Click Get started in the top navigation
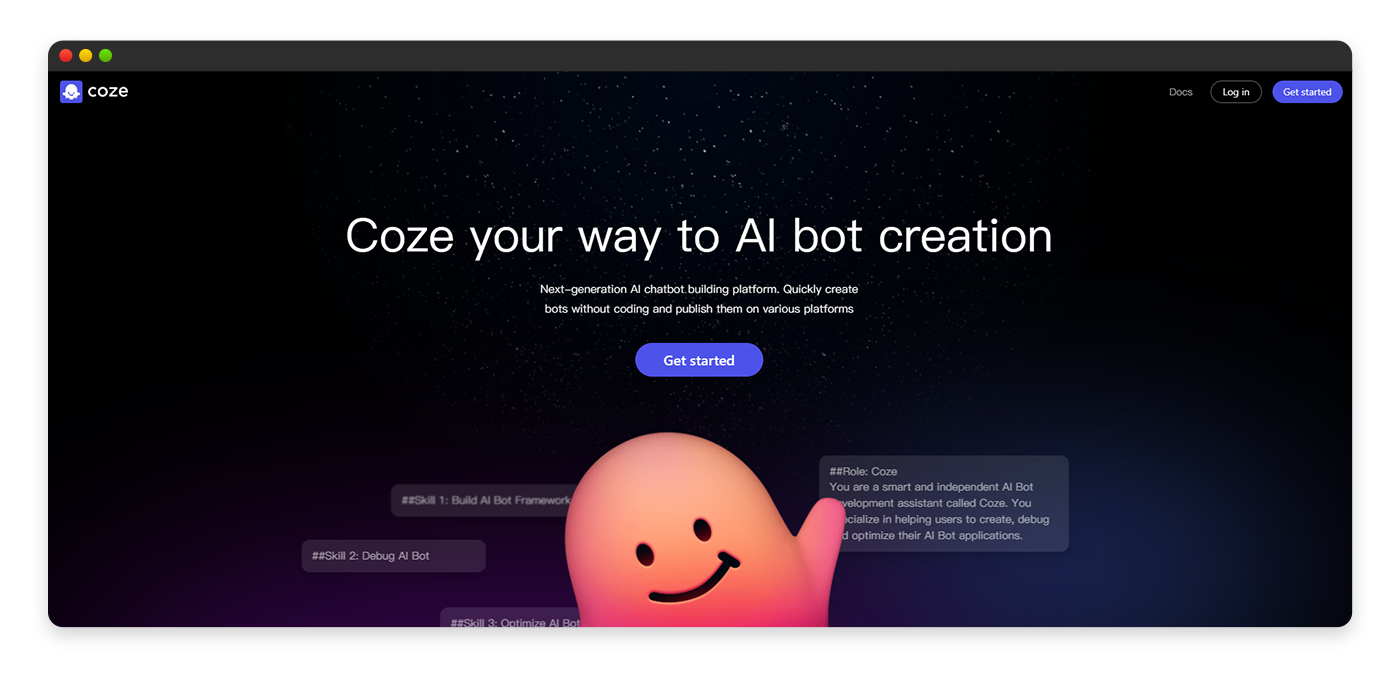The image size is (1400, 700). click(x=1307, y=92)
